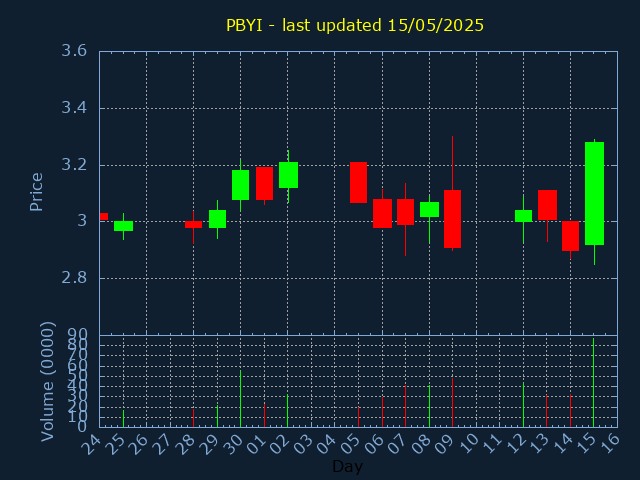Click the chart title PBYI last updated 15/05/2025

tap(355, 25)
